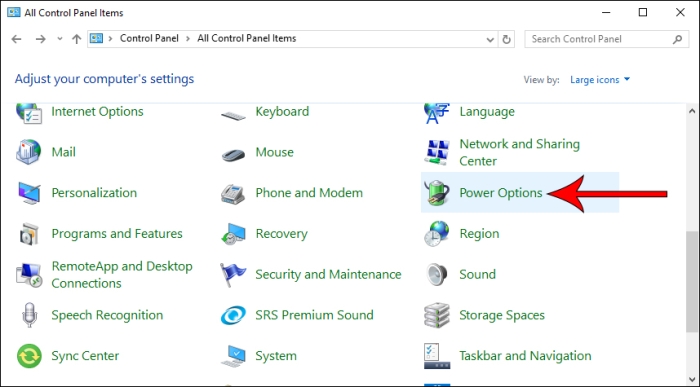Image resolution: width=700 pixels, height=387 pixels.
Task: Open the System link
Action: point(276,356)
